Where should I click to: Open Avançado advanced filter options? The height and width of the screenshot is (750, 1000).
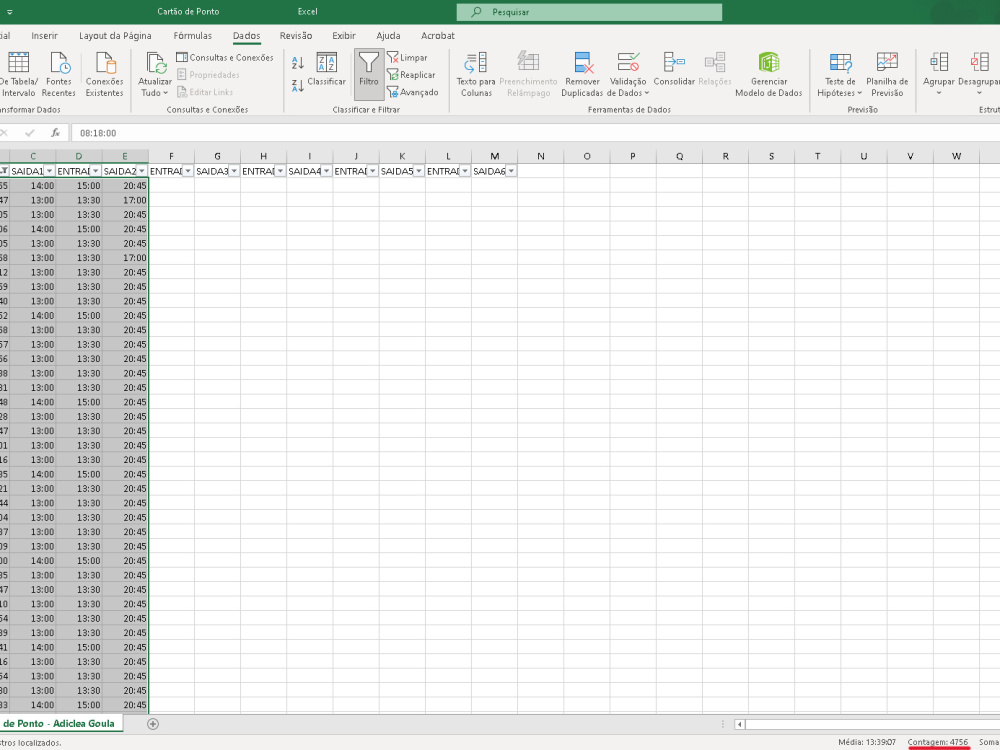click(413, 92)
